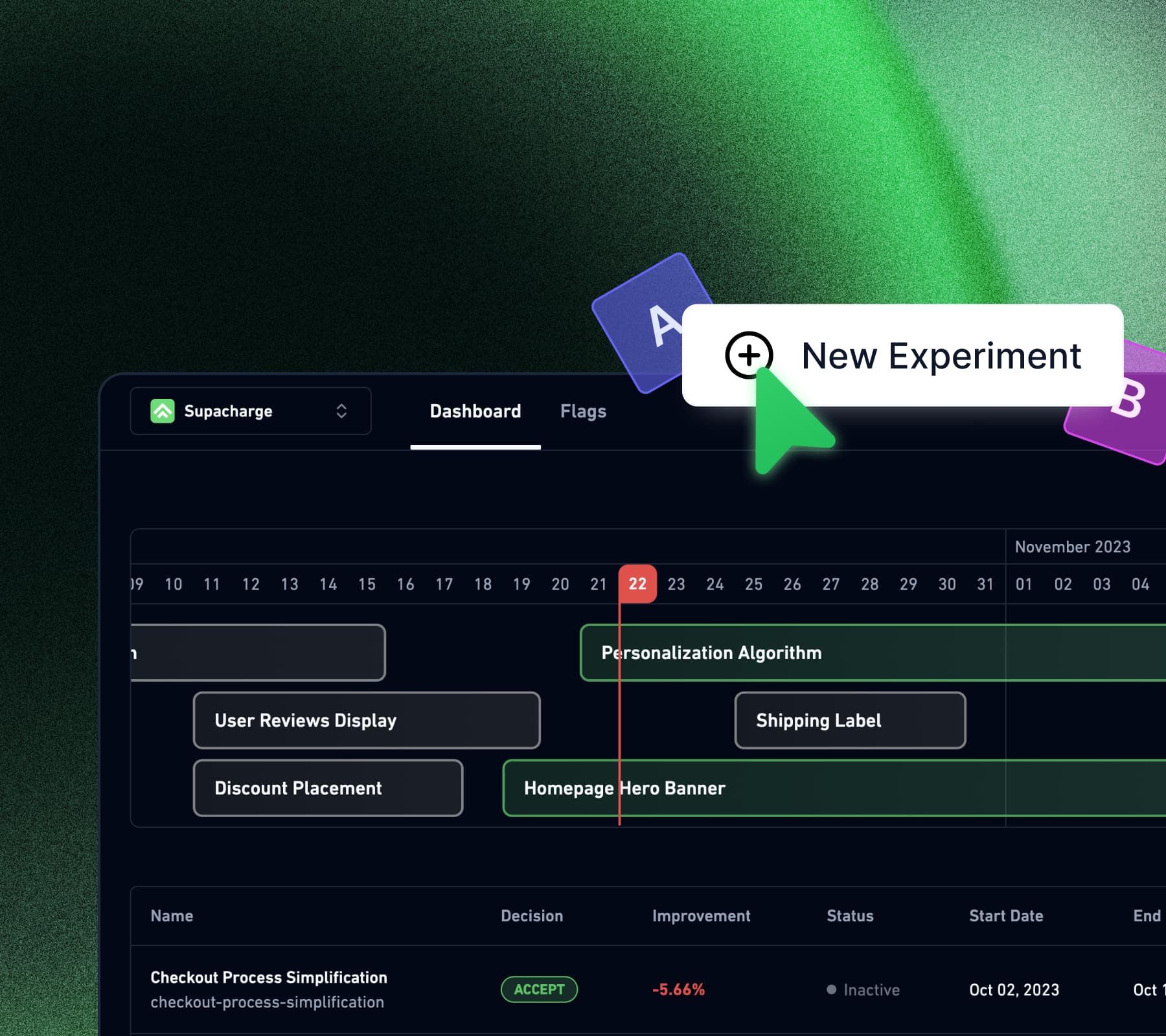Sort by the Improvement column header

701,916
